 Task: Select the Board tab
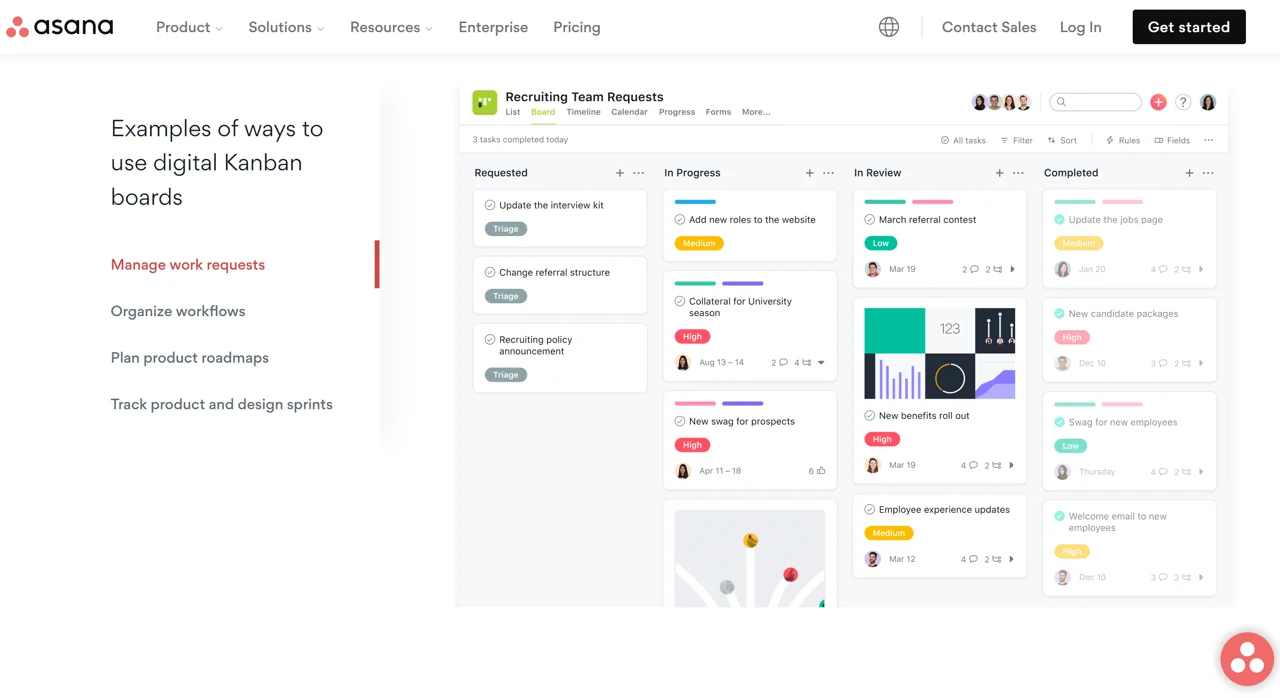point(543,112)
